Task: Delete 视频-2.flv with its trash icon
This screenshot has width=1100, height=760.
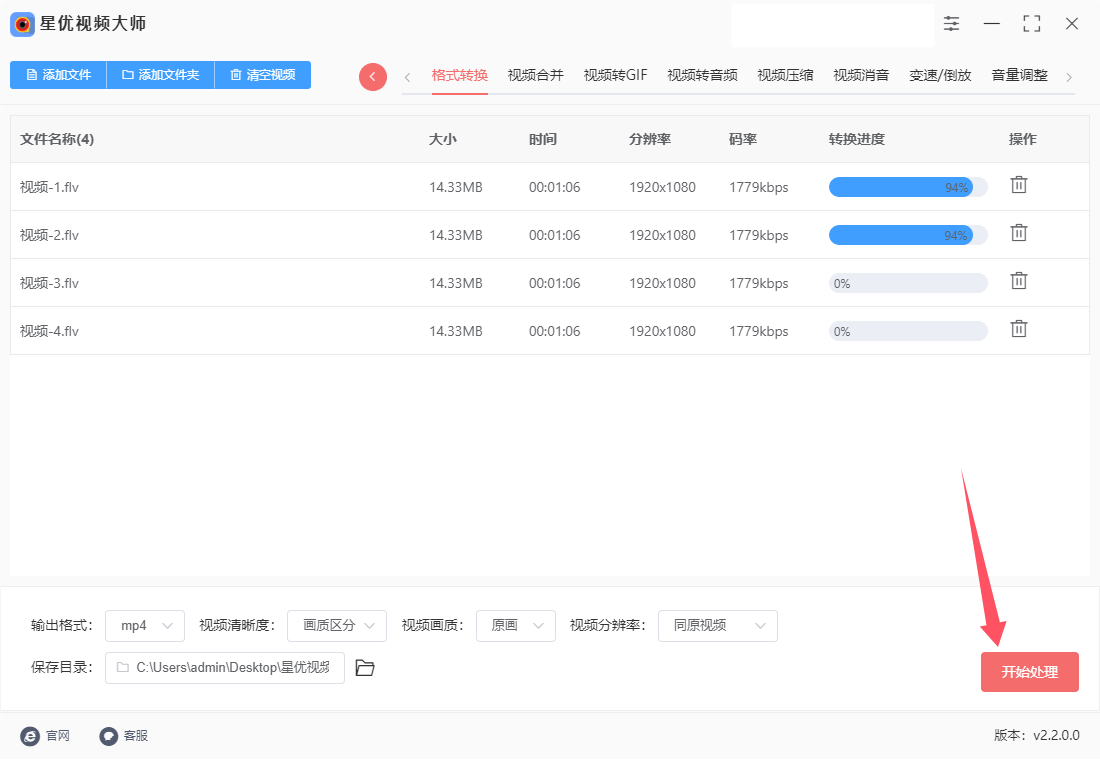Action: [x=1019, y=233]
